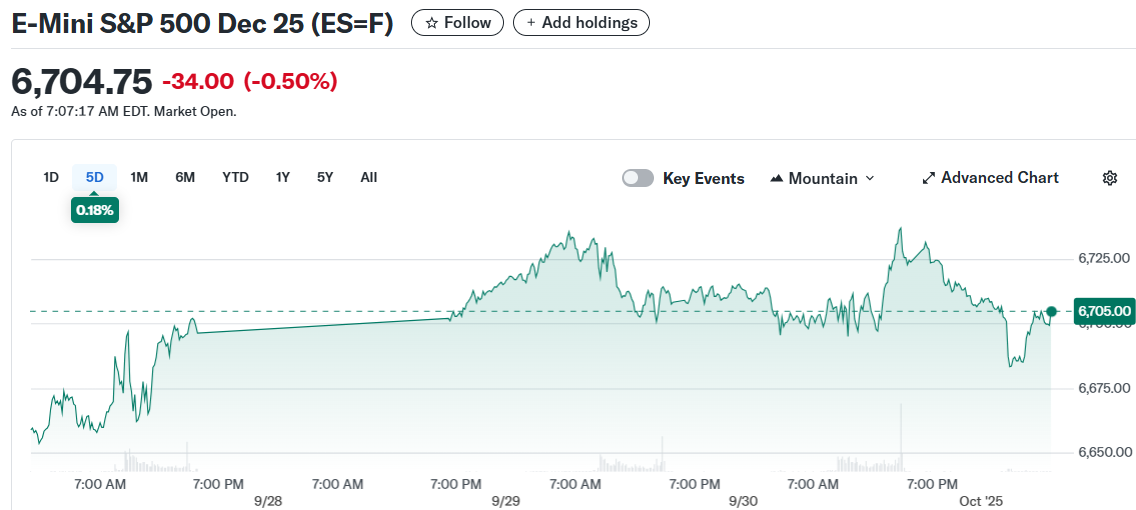The height and width of the screenshot is (510, 1136).
Task: Click the Key Events label
Action: tap(703, 178)
